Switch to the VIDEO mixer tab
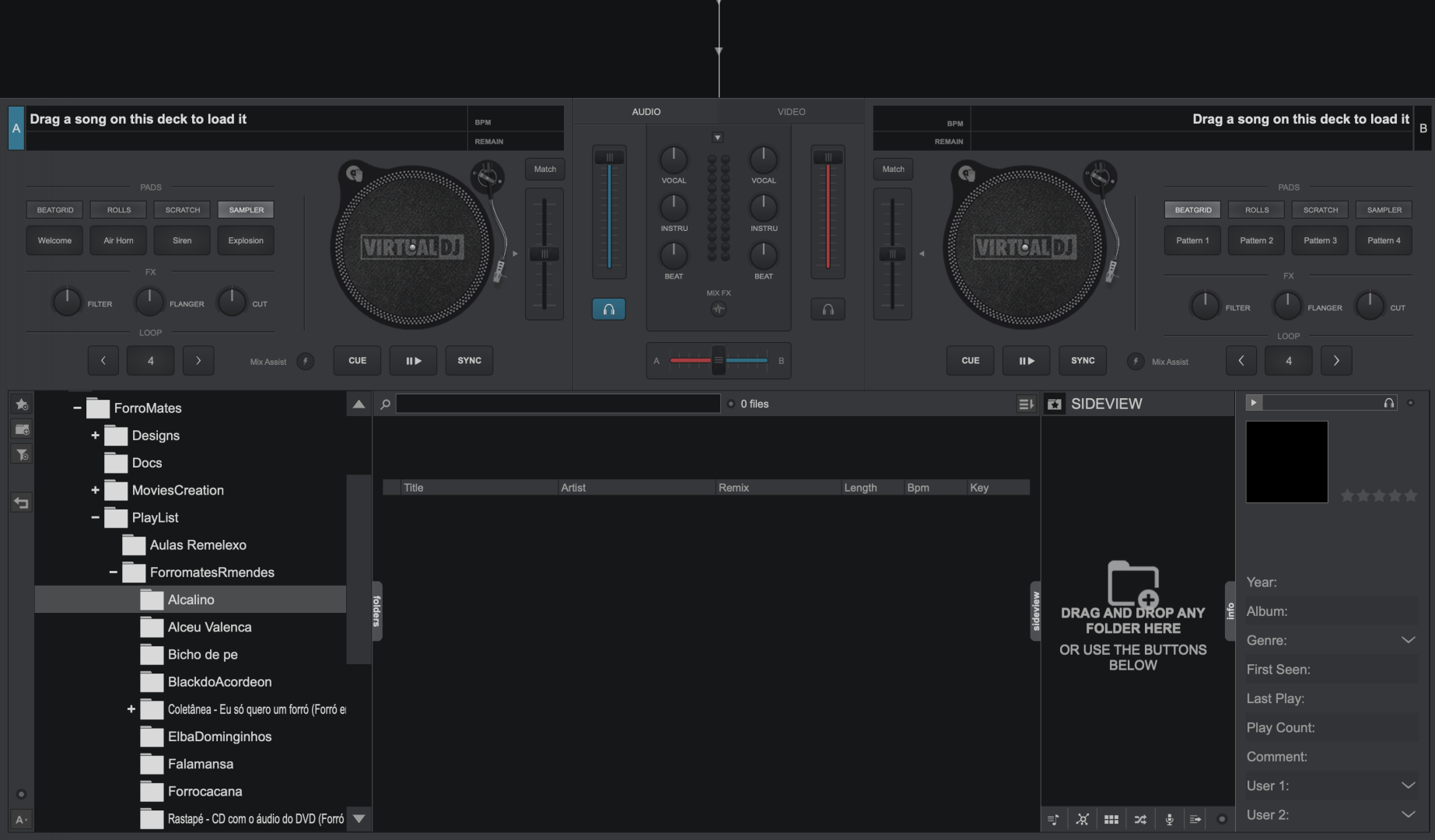 792,112
